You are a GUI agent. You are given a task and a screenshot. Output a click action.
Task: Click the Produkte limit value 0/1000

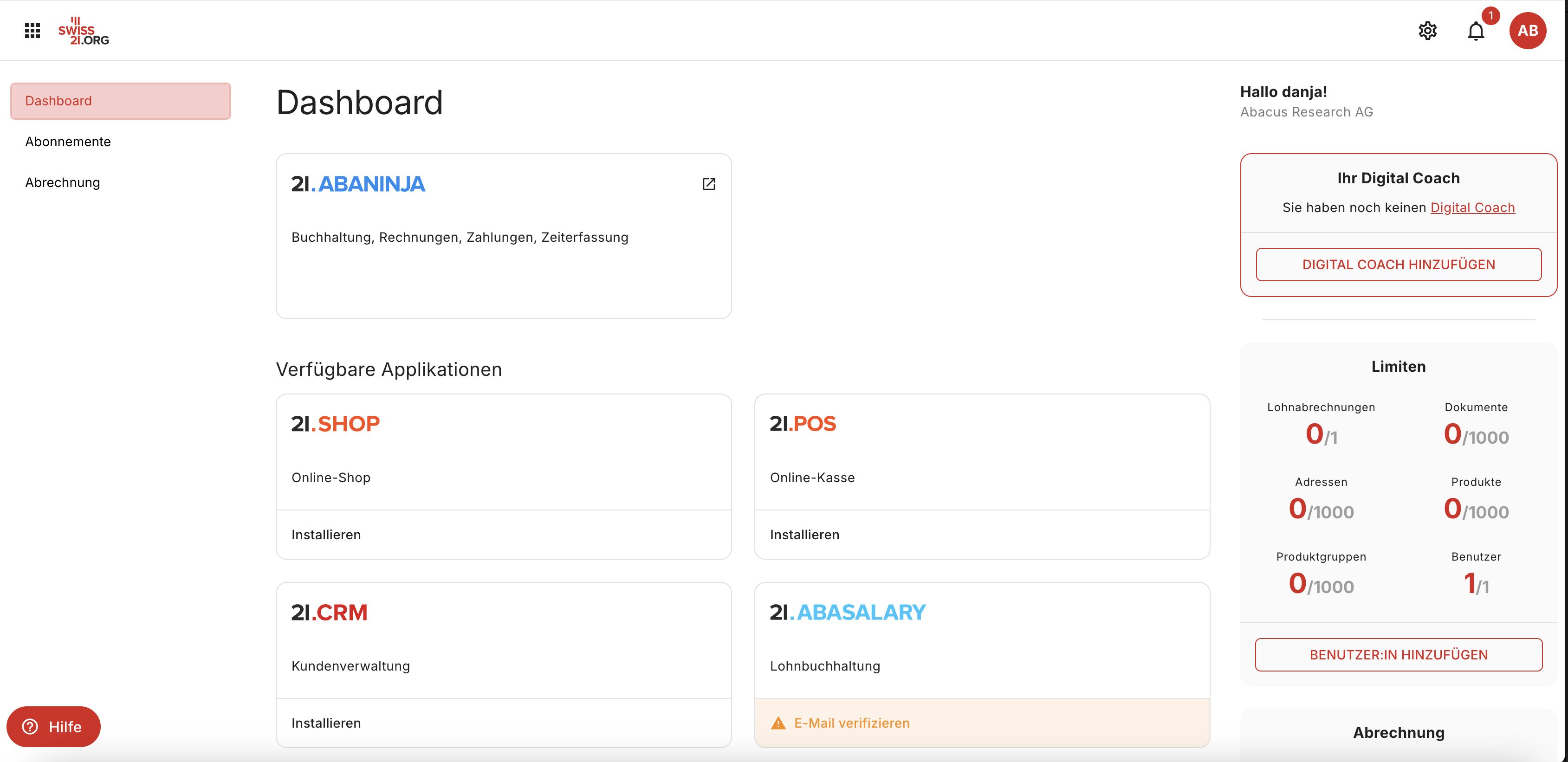1476,510
